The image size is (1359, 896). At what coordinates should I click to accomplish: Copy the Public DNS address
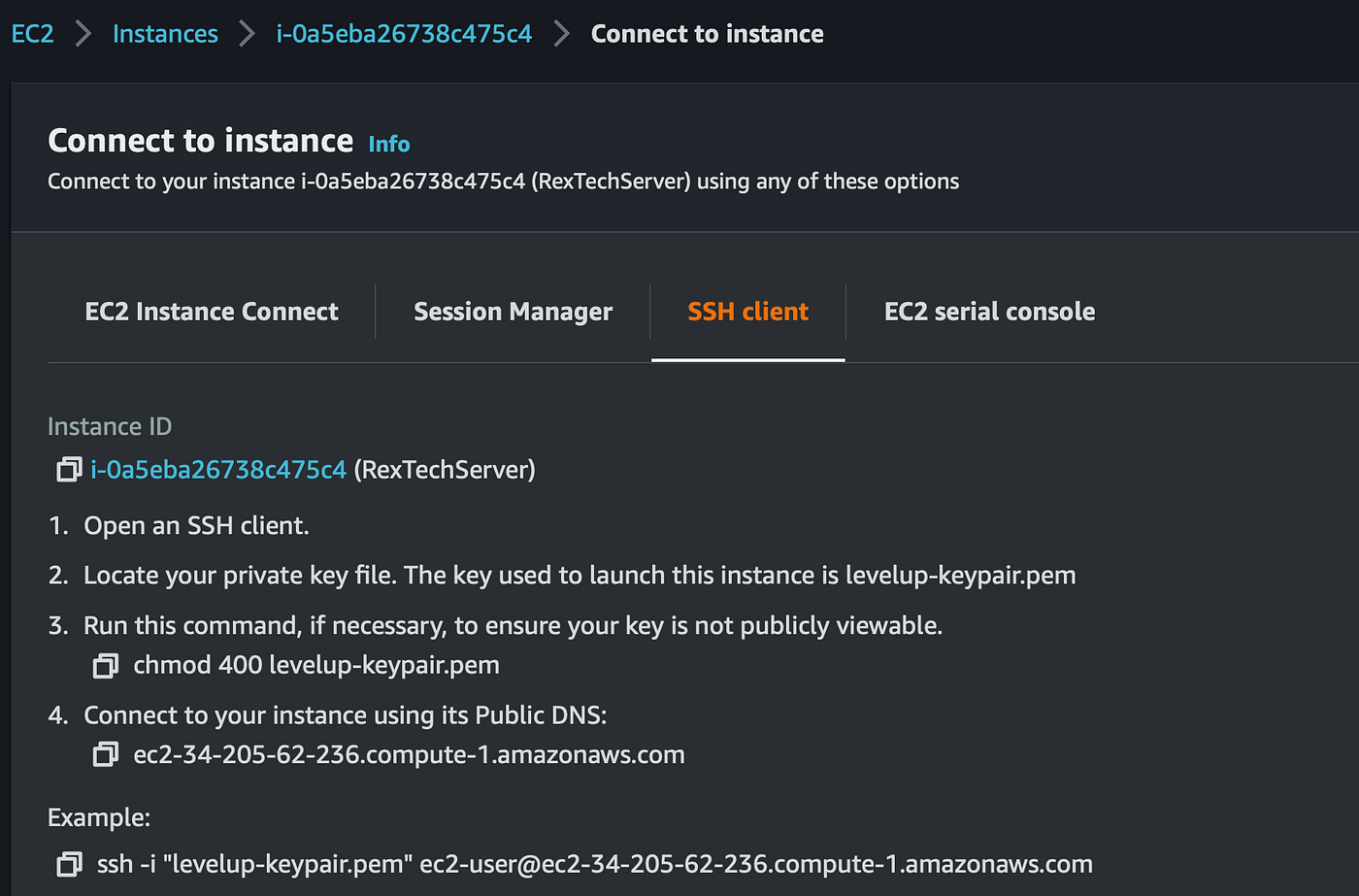tap(105, 755)
